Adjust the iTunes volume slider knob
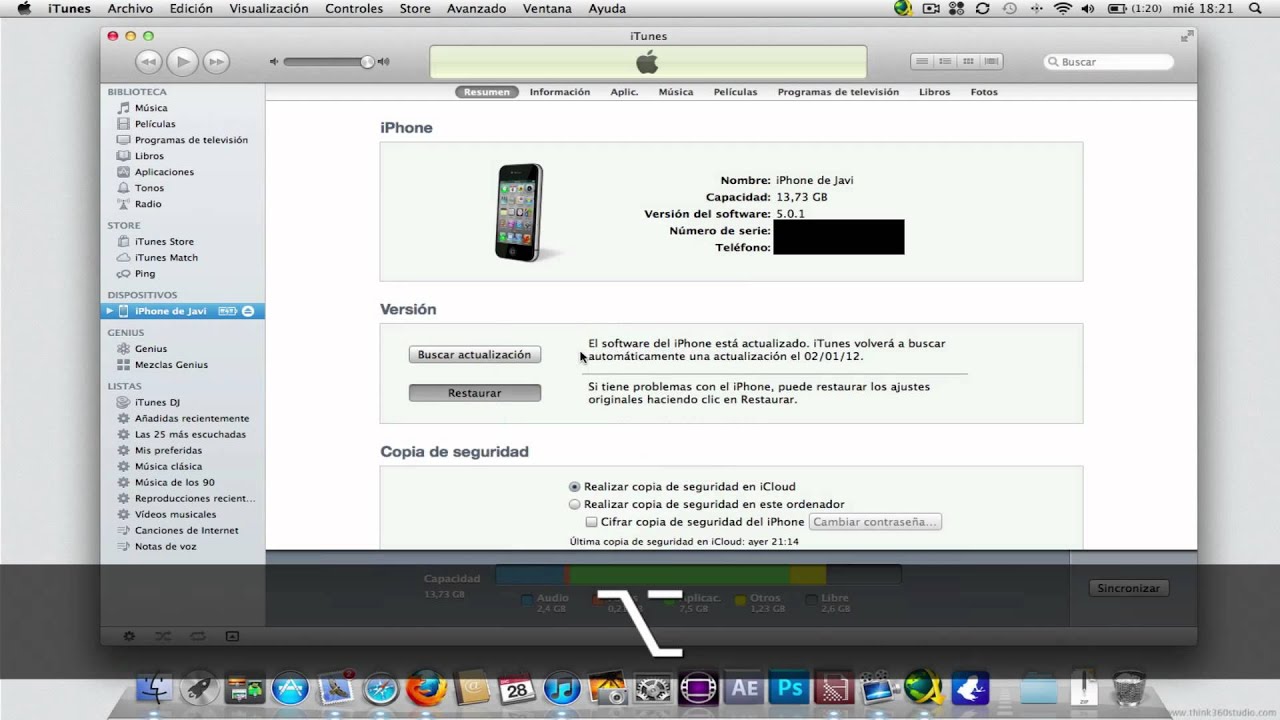1280x720 pixels. [367, 62]
